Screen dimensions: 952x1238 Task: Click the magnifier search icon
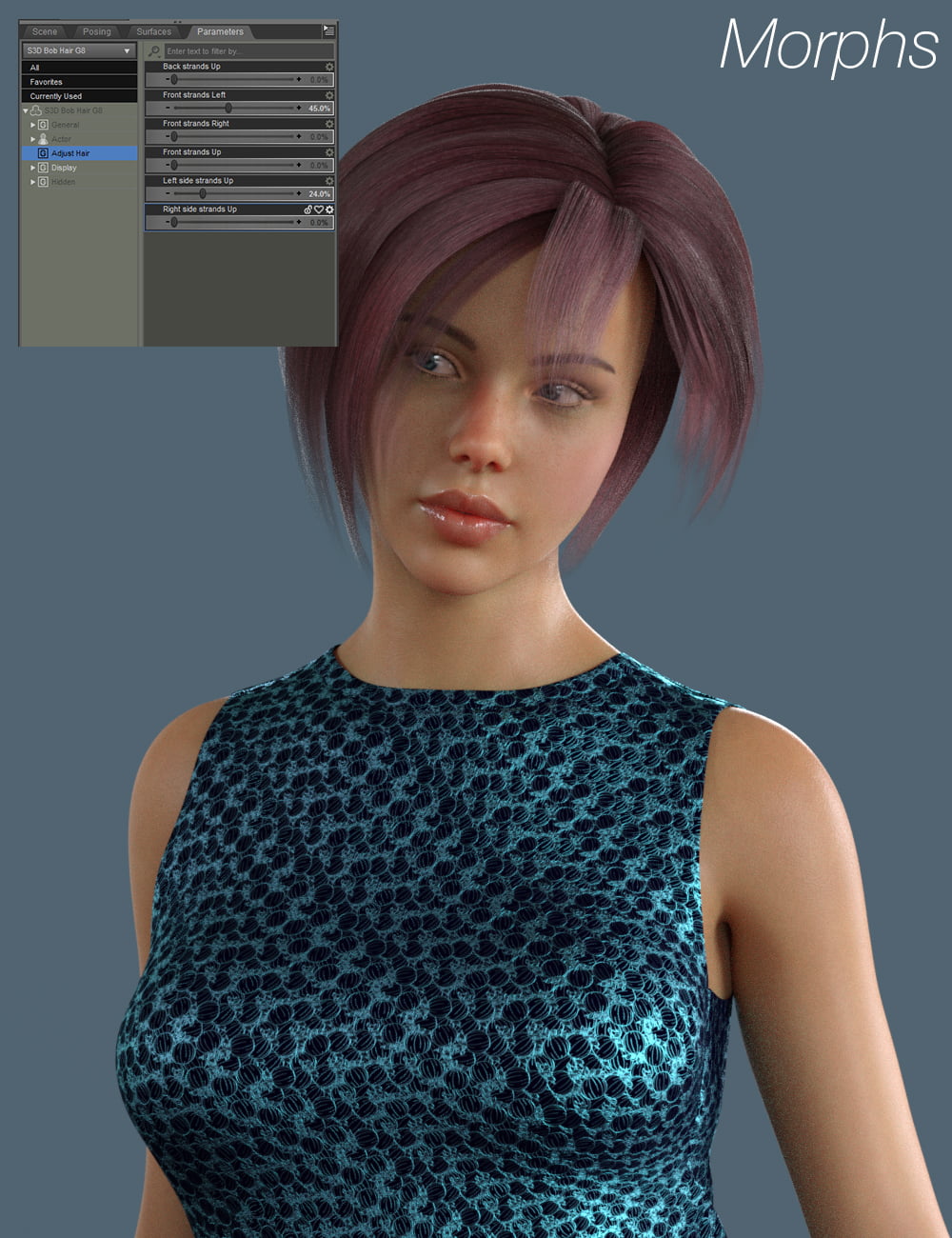coord(152,51)
